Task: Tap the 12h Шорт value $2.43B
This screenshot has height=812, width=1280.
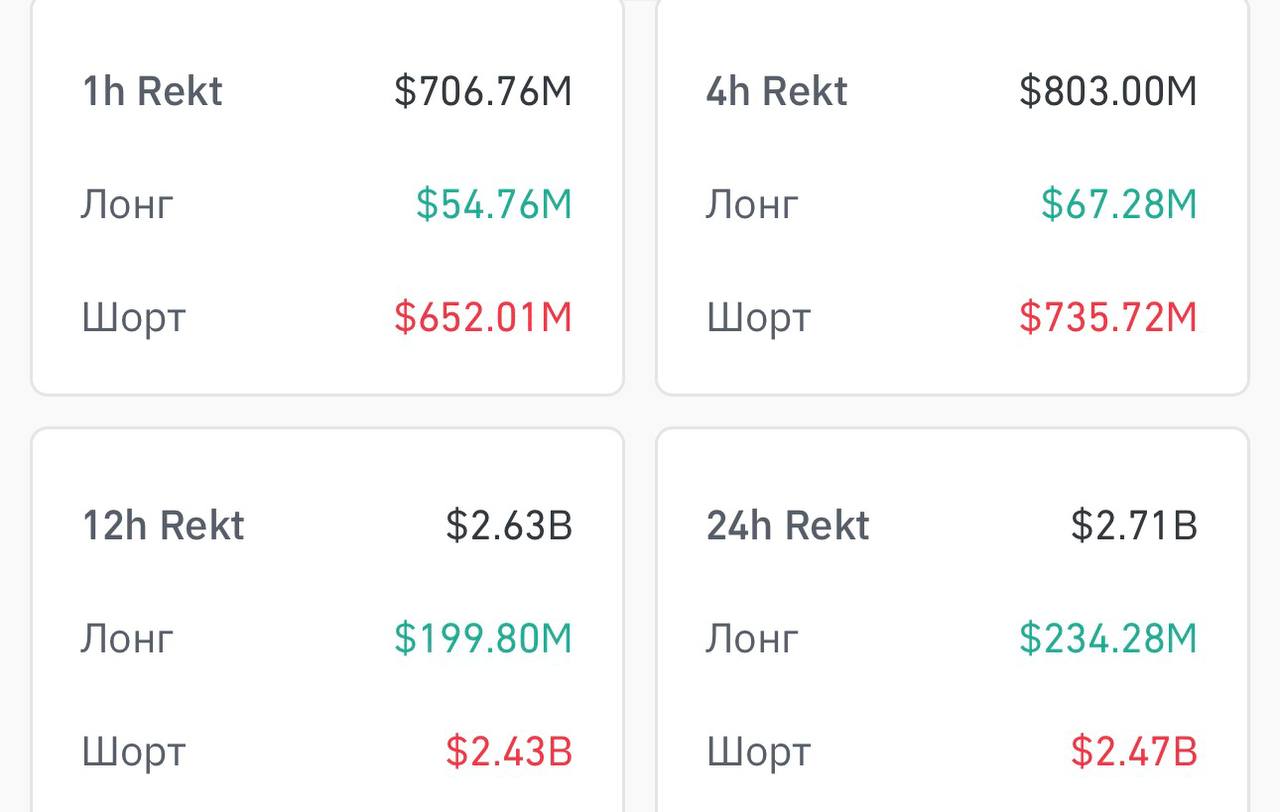Action: 509,751
